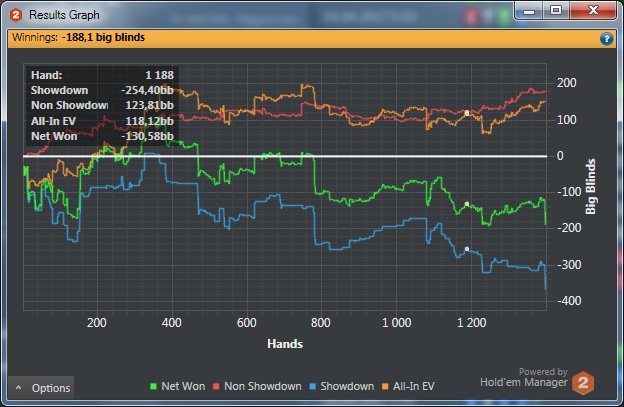Toggle the Showdown legend blue swatch
Screen dimensions: 624x407
coord(312,386)
